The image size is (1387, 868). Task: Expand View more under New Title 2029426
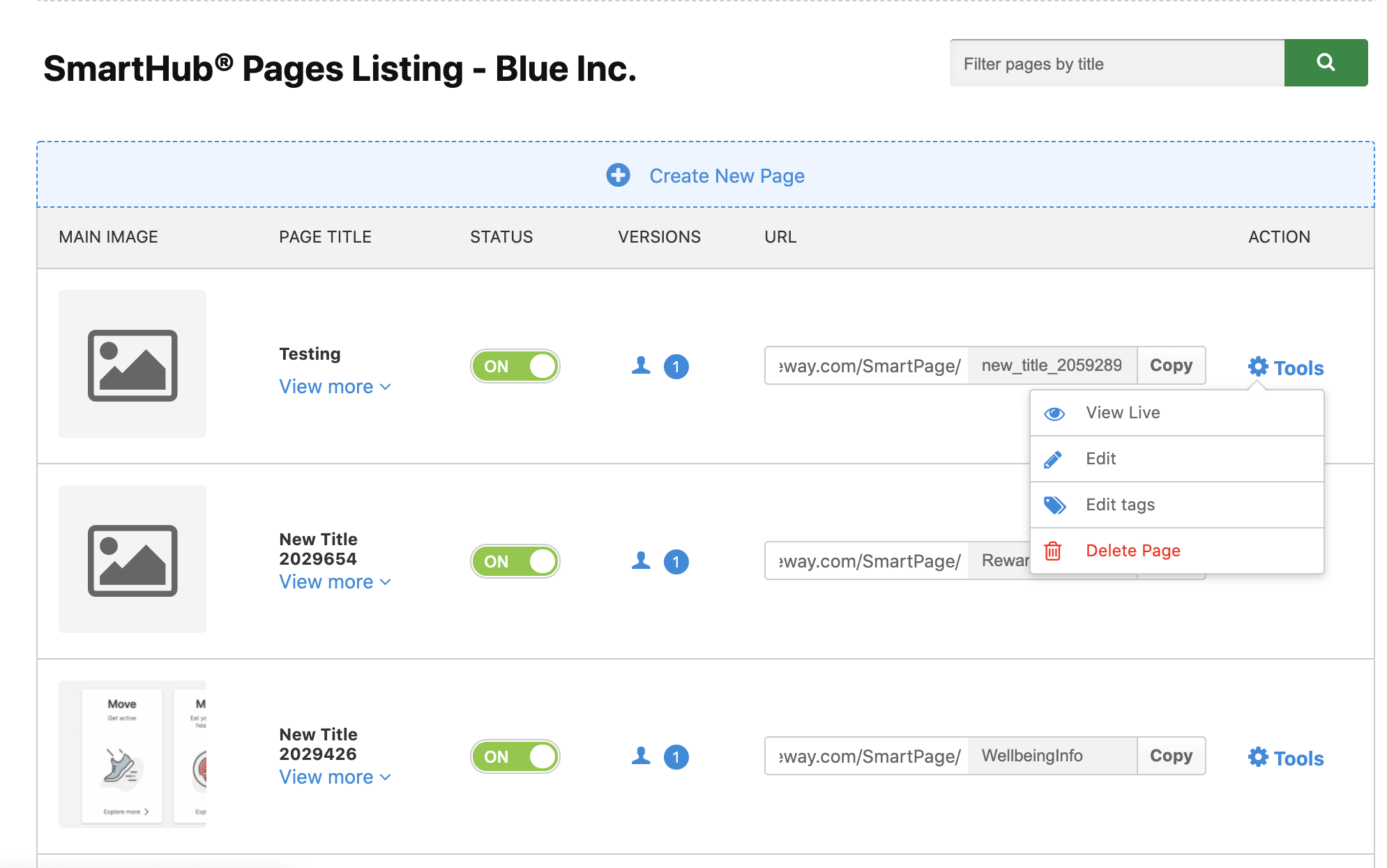tap(335, 777)
